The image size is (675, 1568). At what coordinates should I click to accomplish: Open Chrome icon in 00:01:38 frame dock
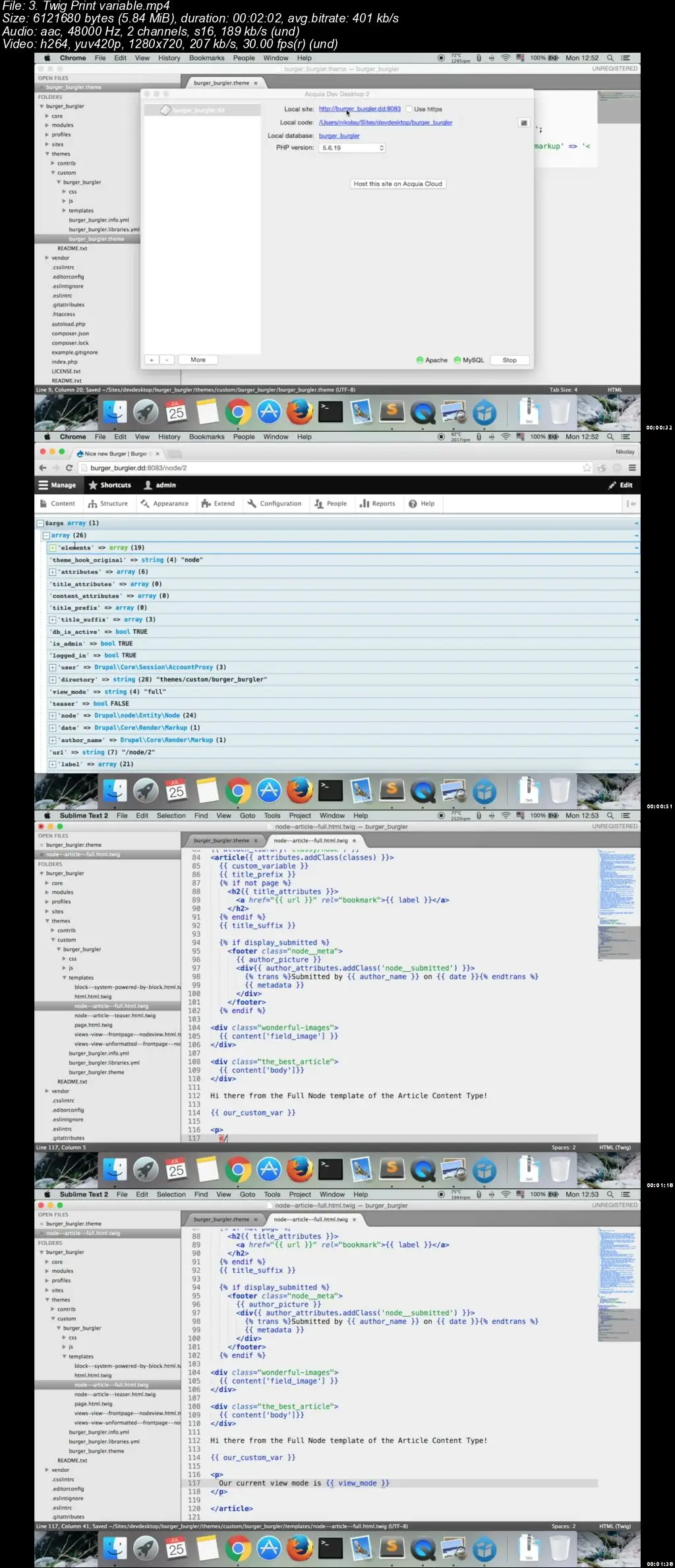[x=238, y=1548]
